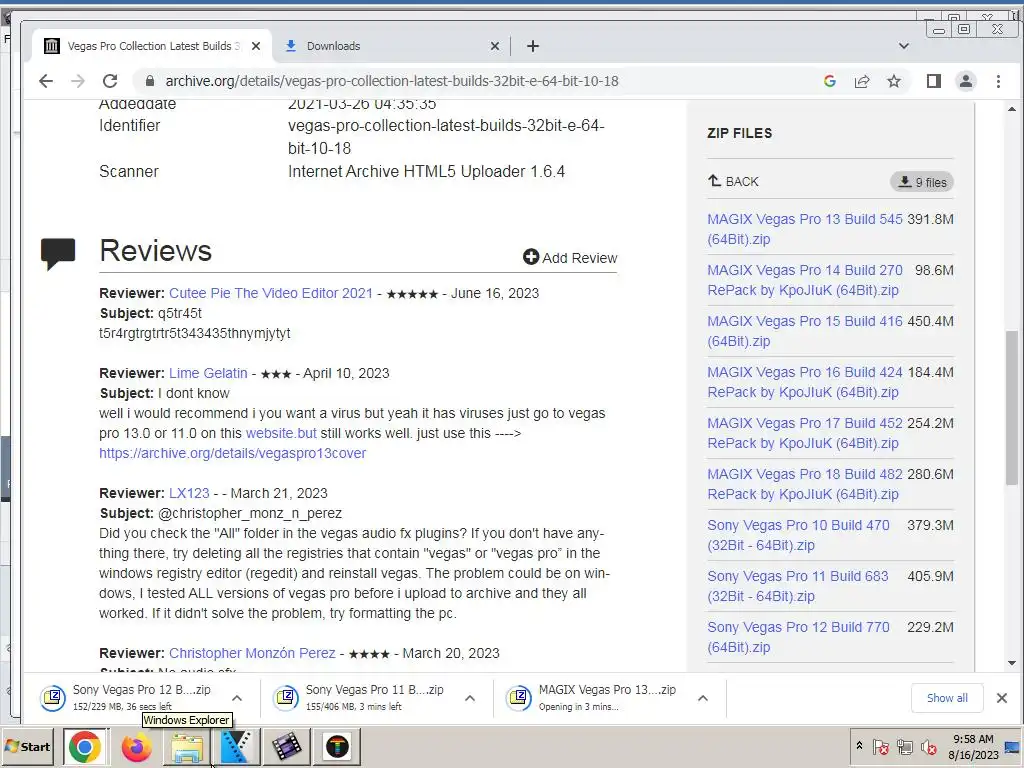
Task: Open a new browser tab
Action: click(533, 46)
